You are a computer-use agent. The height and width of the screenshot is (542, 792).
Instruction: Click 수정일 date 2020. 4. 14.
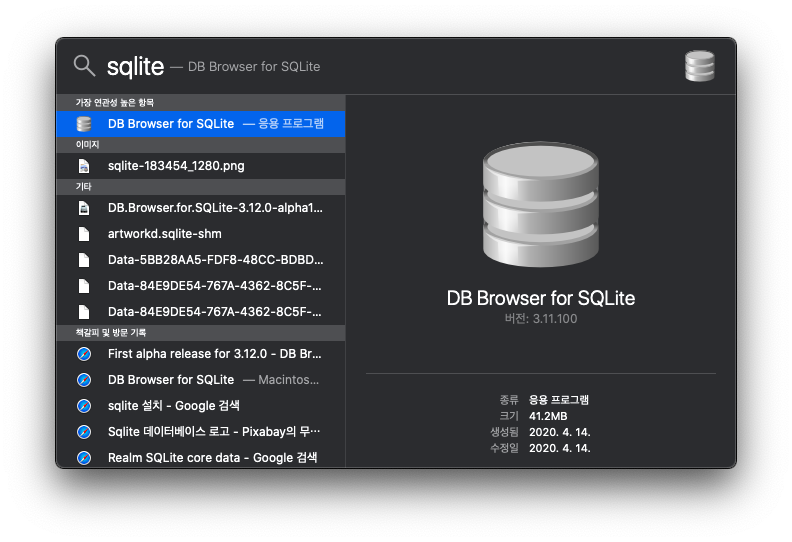click(560, 449)
